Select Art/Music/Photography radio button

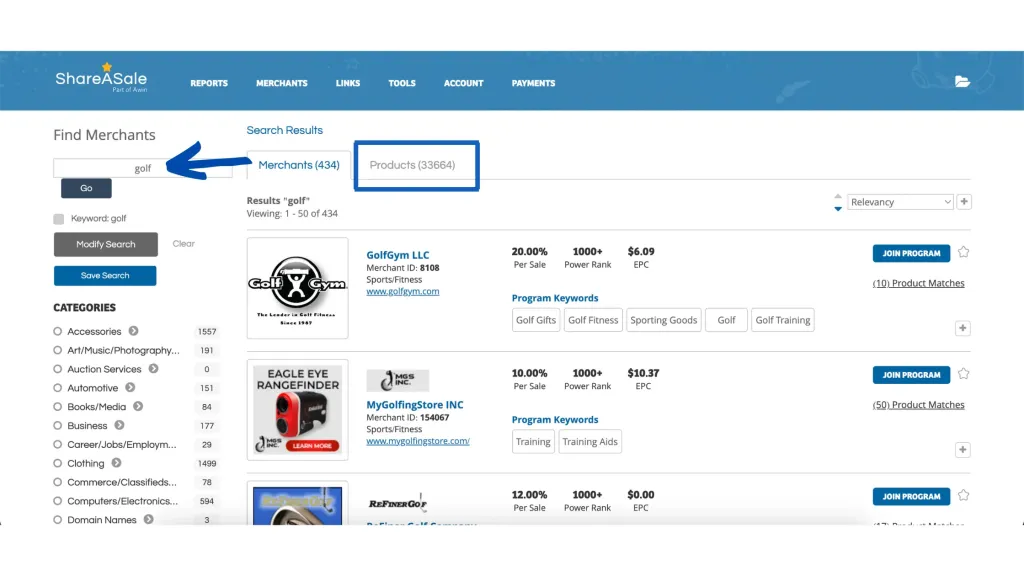pos(57,351)
